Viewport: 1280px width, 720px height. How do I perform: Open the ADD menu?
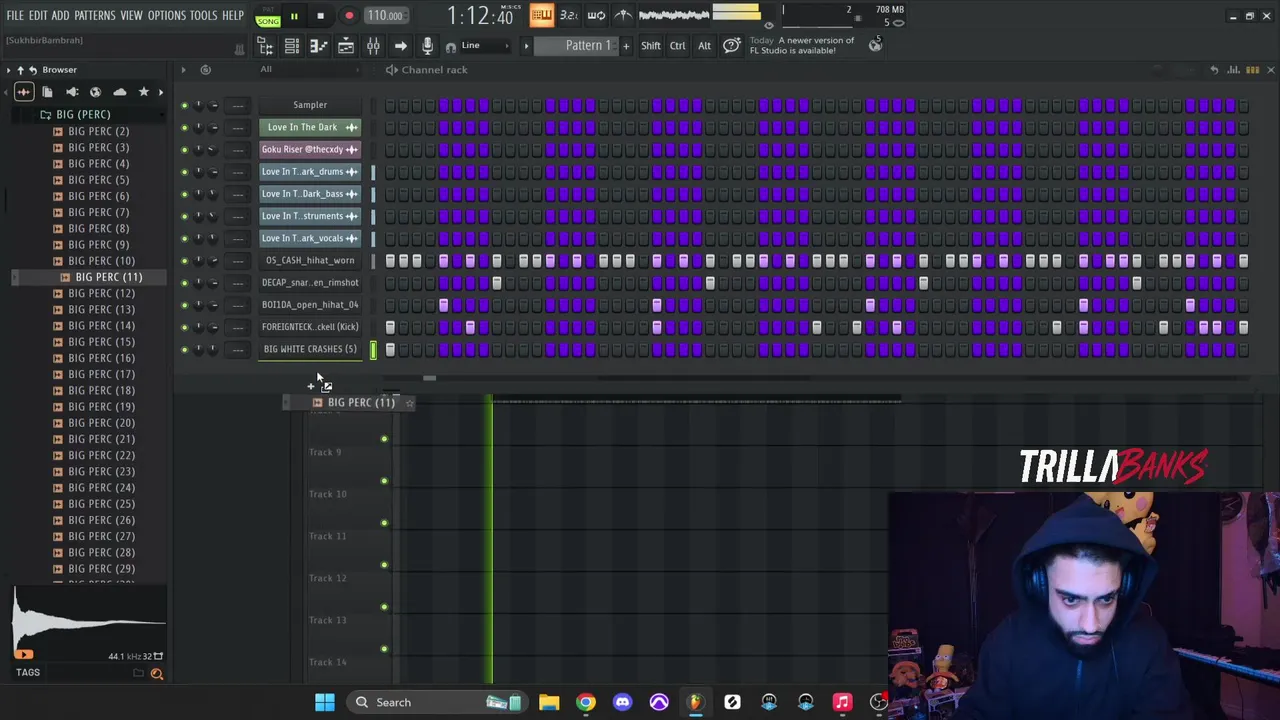60,16
